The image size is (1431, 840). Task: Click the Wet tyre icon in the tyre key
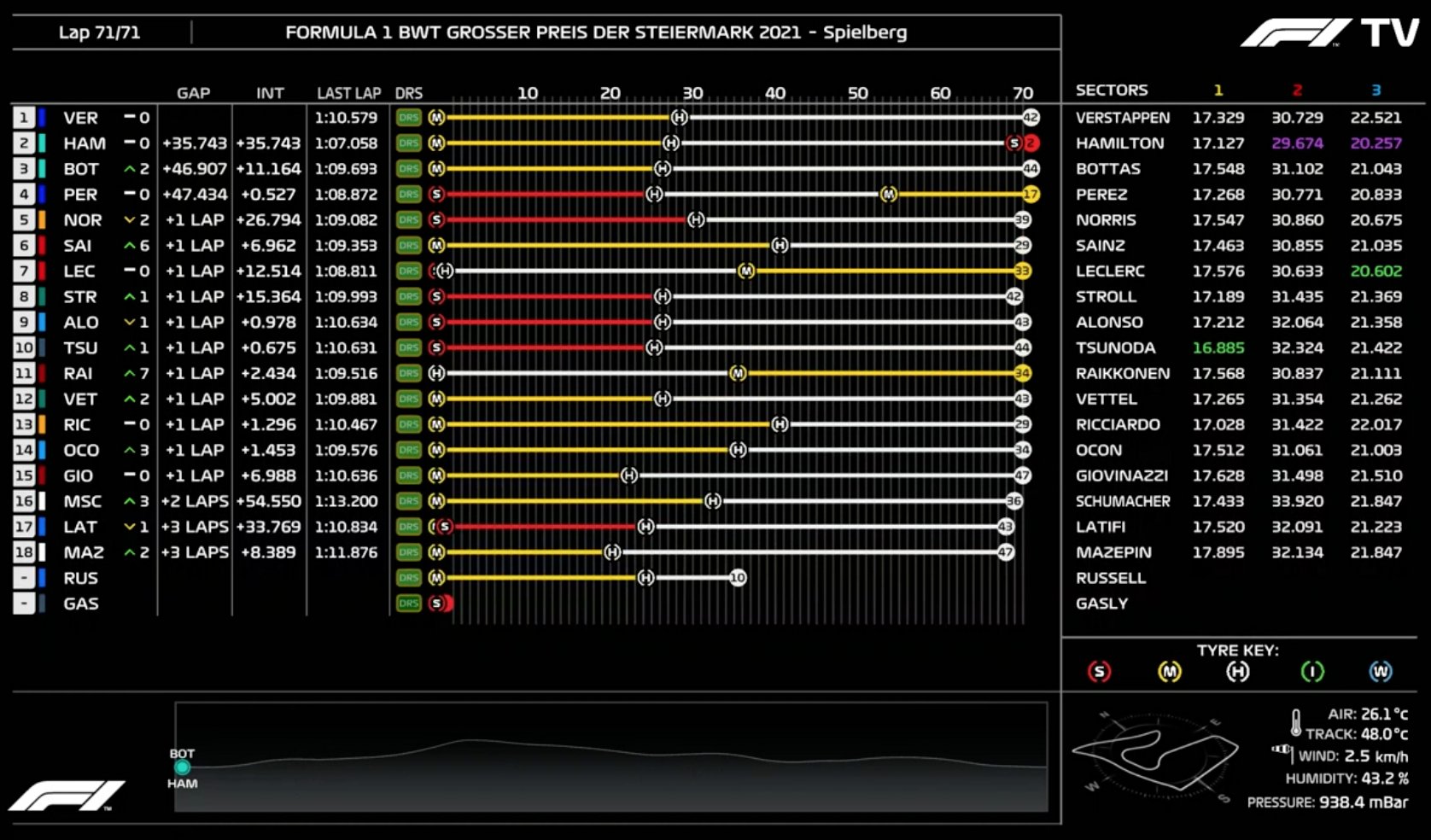[x=1381, y=672]
